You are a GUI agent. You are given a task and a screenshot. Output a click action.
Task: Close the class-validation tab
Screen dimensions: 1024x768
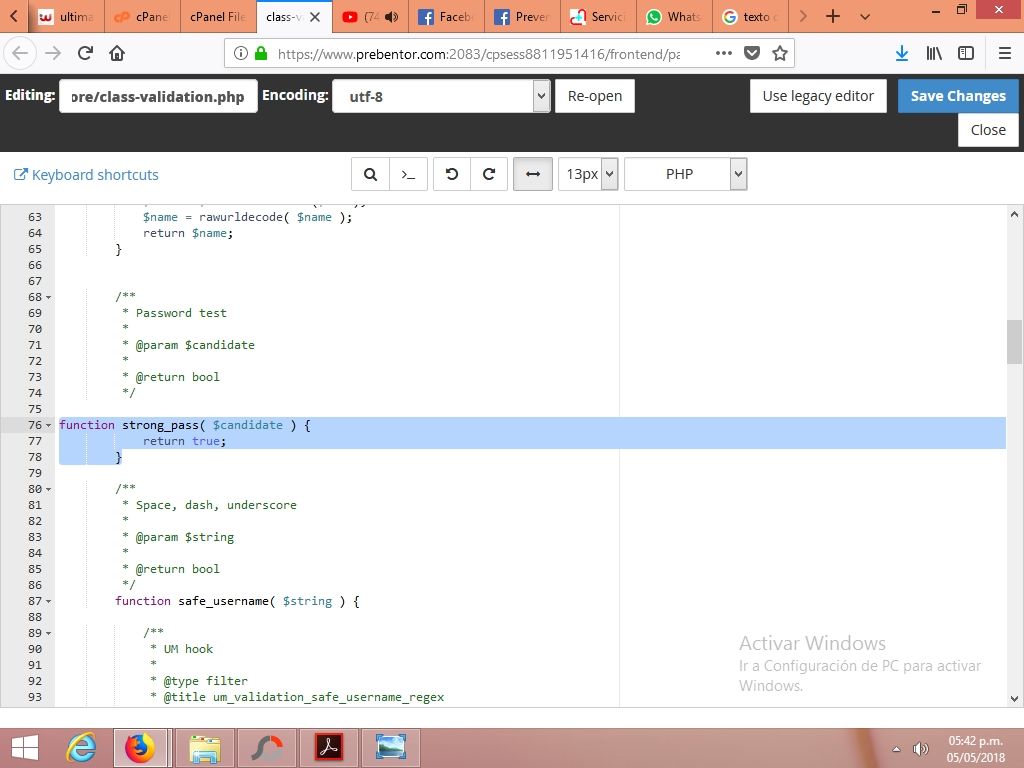click(315, 17)
